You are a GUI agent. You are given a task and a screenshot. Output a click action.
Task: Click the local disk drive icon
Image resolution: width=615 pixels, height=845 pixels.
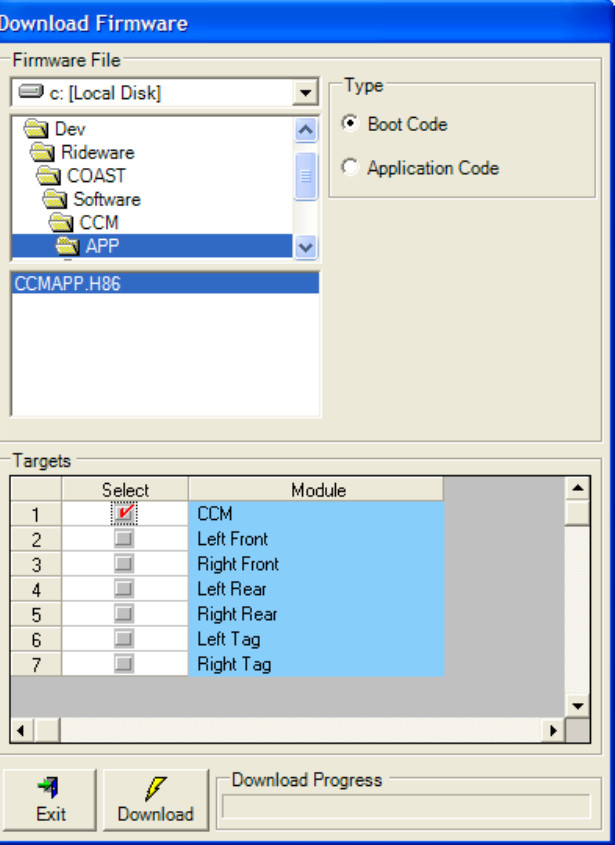click(31, 92)
